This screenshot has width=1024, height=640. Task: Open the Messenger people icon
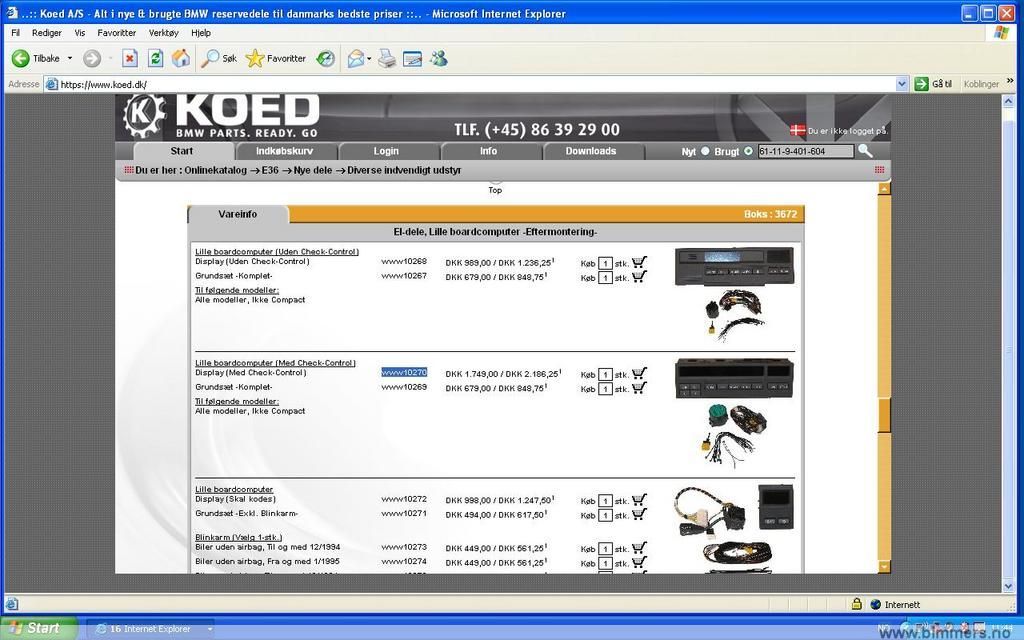click(438, 59)
